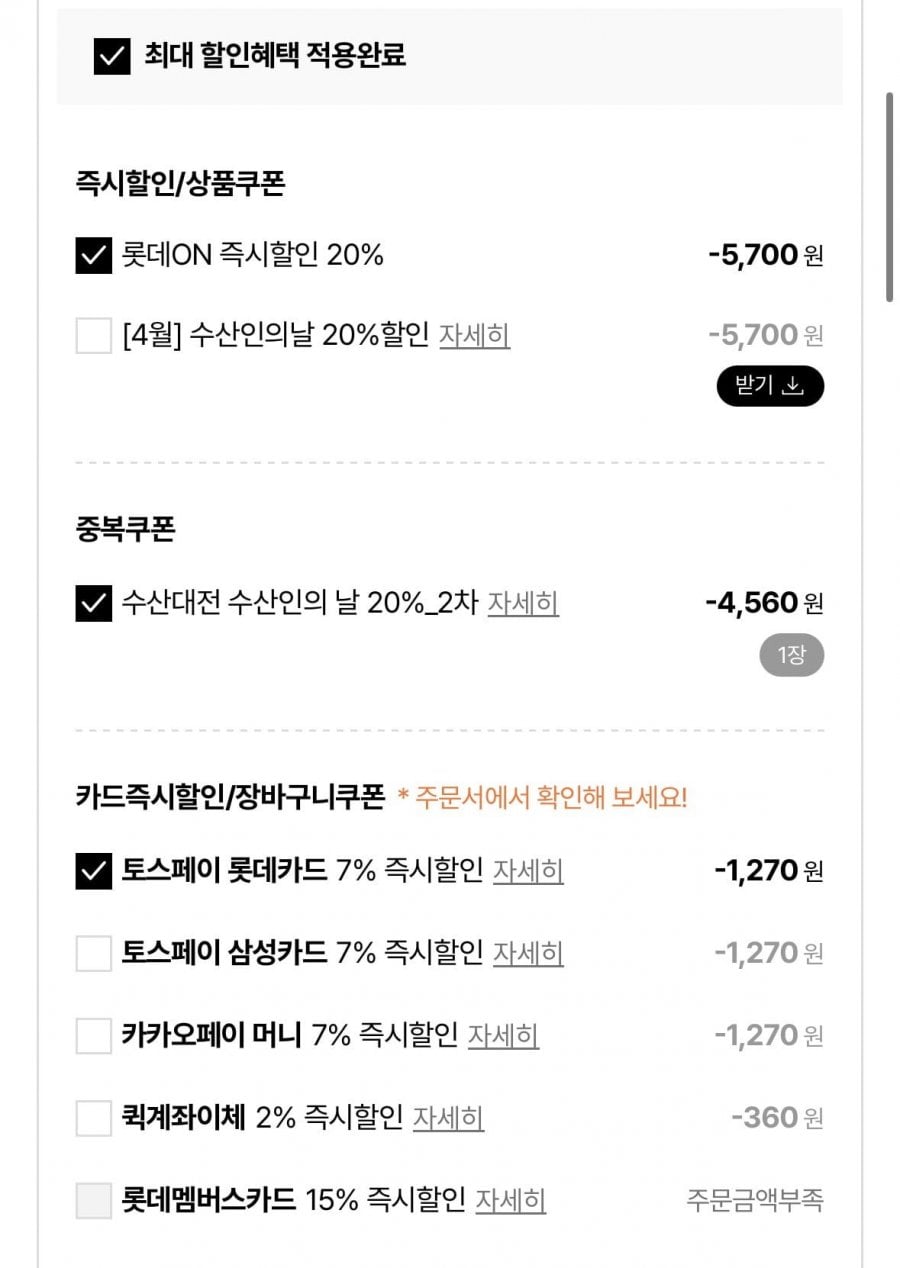Viewport: 900px width, 1268px height.
Task: Open 자세히 for 토스페이 롯데카드
Action: (528, 871)
